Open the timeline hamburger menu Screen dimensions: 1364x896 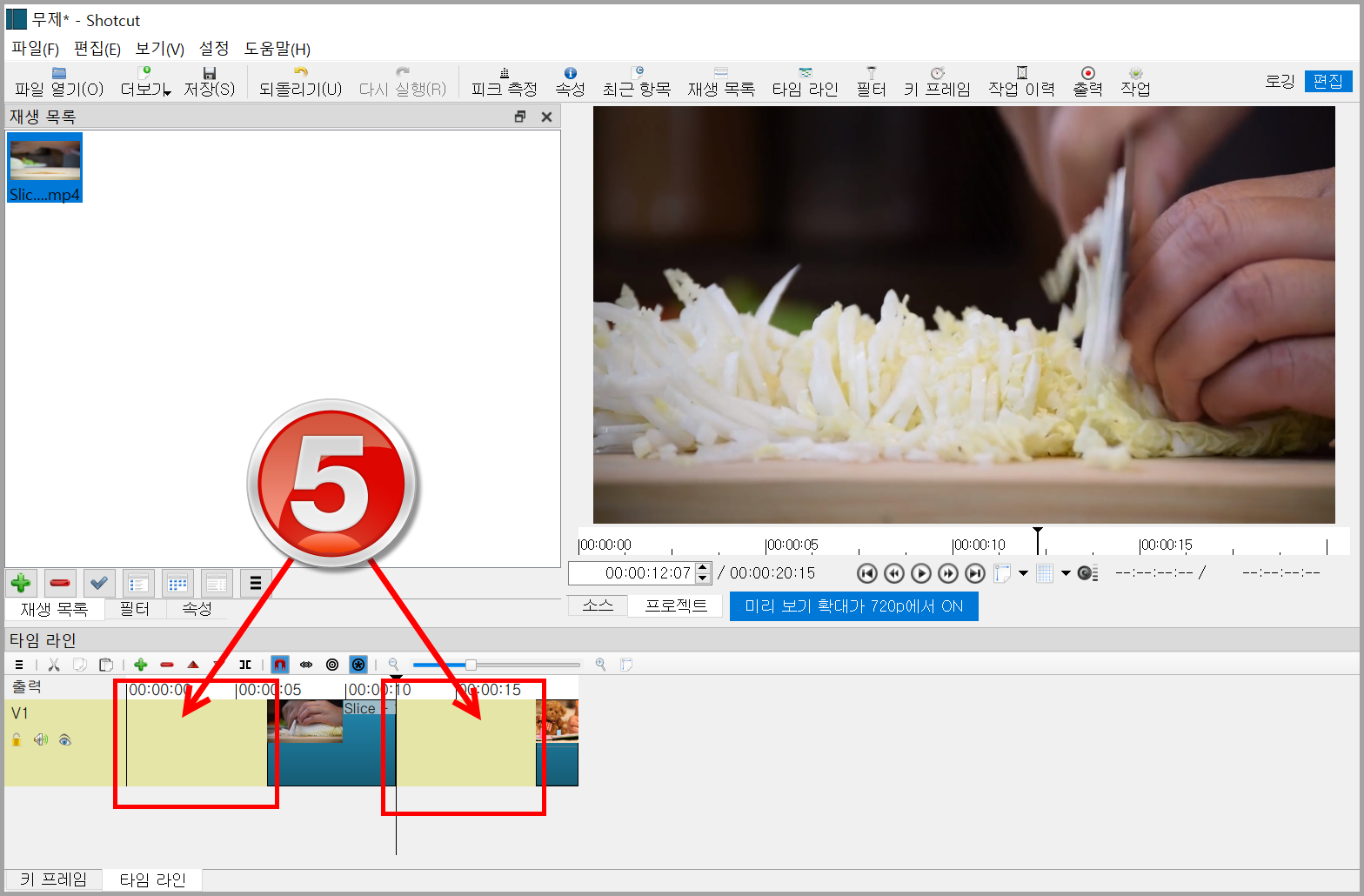point(19,665)
